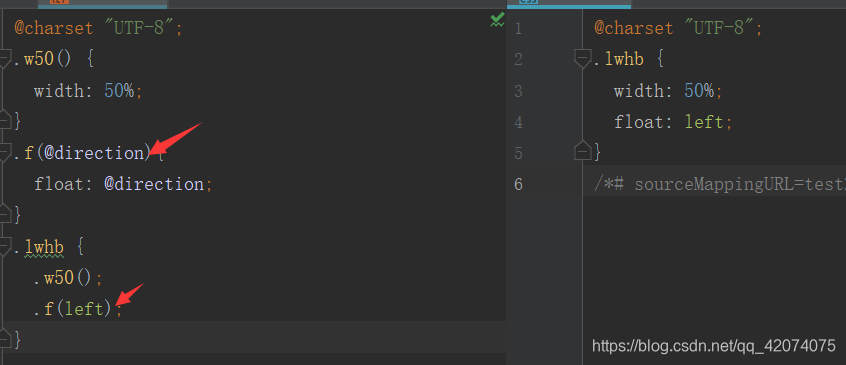Click fold-end marker closing the .w50() block
The image size is (846, 365).
tap(4, 119)
